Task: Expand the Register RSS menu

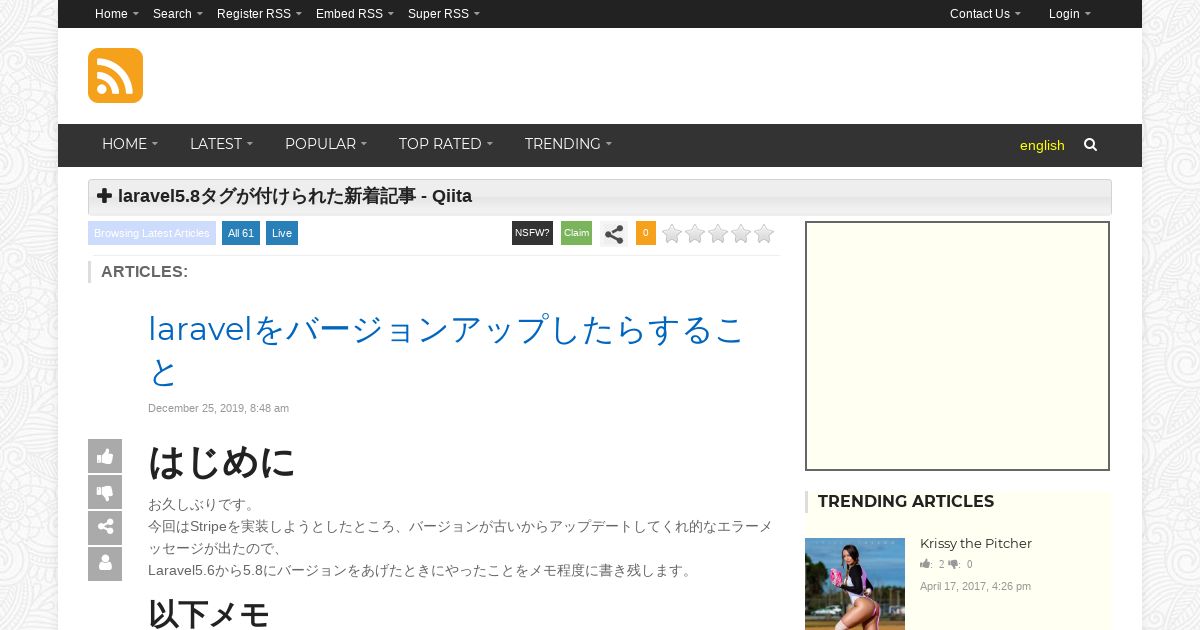Action: click(259, 14)
